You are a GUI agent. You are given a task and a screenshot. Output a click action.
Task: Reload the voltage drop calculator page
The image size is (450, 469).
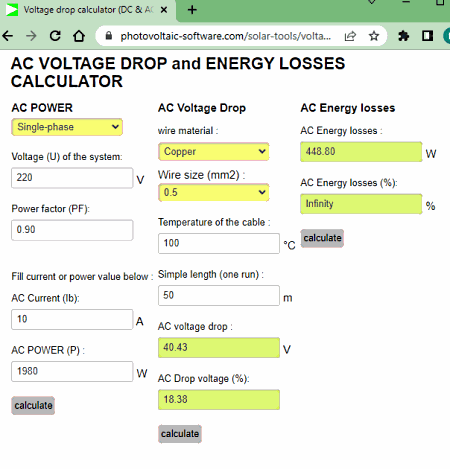click(x=55, y=36)
